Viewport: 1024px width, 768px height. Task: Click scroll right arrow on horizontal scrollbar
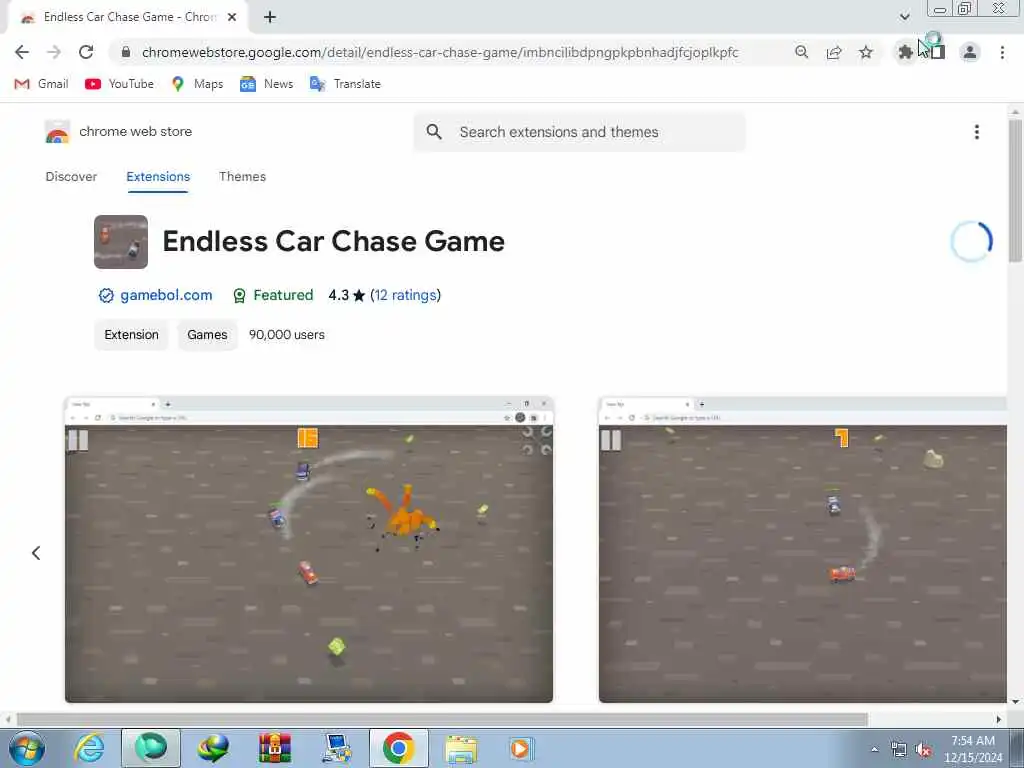pyautogui.click(x=999, y=719)
